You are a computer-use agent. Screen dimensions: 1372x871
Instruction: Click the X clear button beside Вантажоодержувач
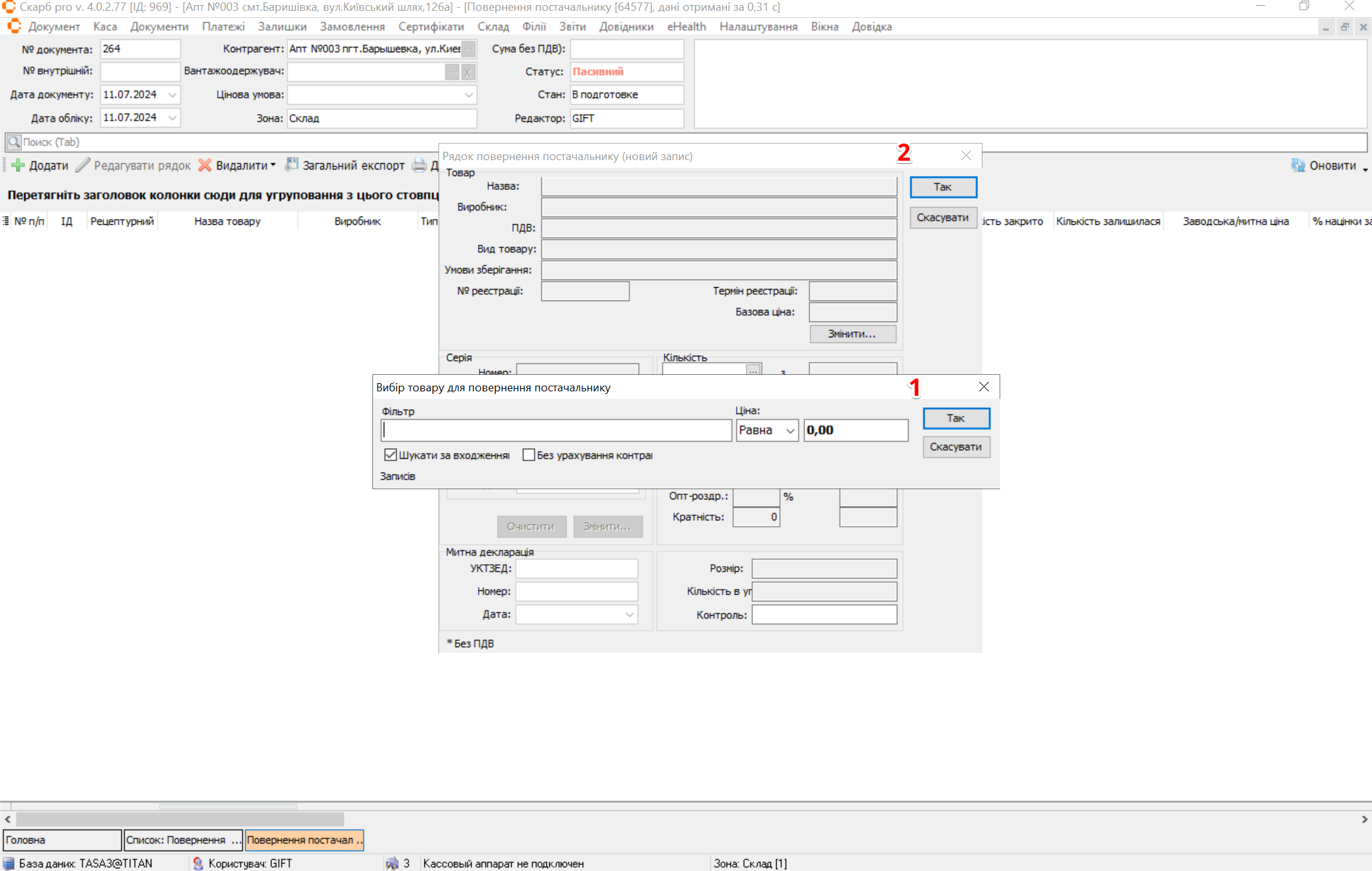(468, 72)
